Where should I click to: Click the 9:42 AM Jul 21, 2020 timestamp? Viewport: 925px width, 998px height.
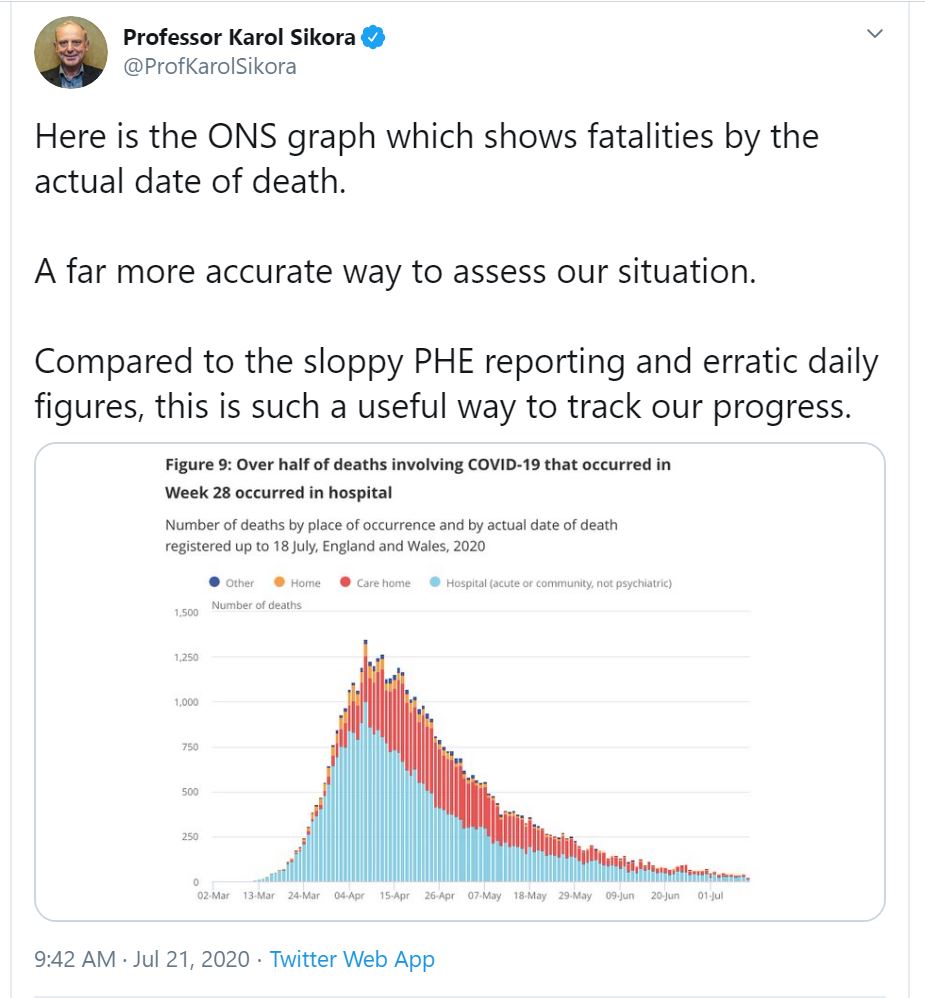[140, 960]
